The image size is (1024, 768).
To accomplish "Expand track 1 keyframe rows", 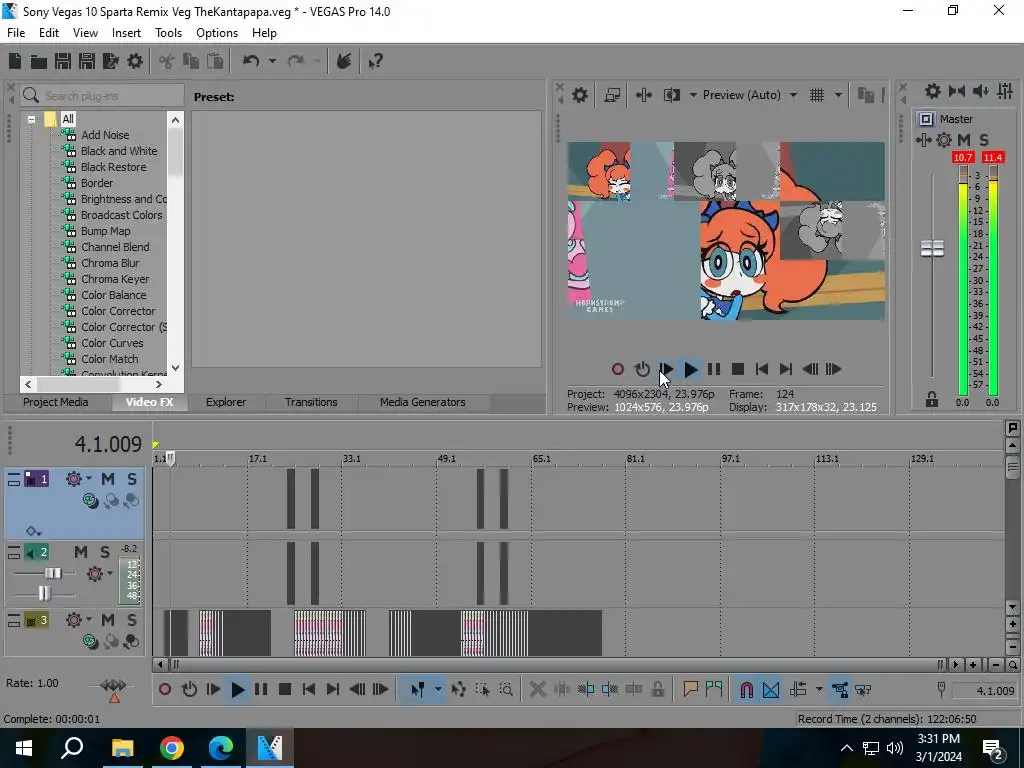I will coord(33,531).
